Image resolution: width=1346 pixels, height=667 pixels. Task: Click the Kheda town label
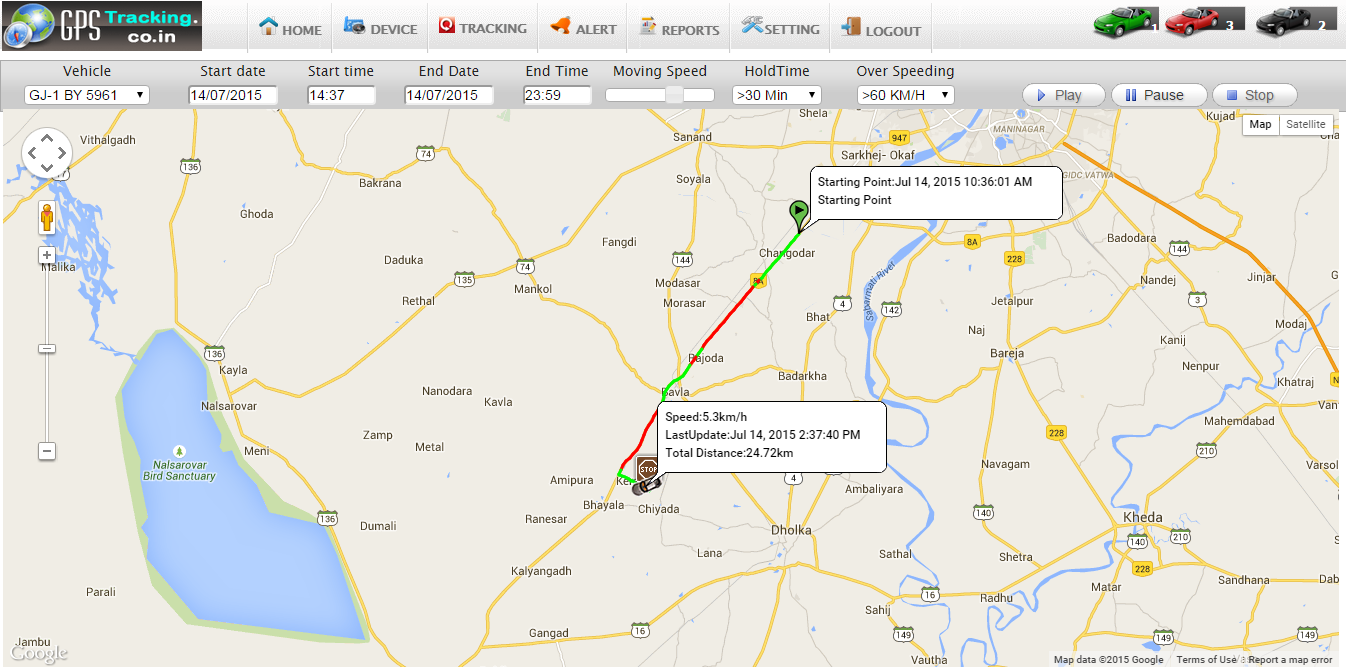coord(1143,517)
